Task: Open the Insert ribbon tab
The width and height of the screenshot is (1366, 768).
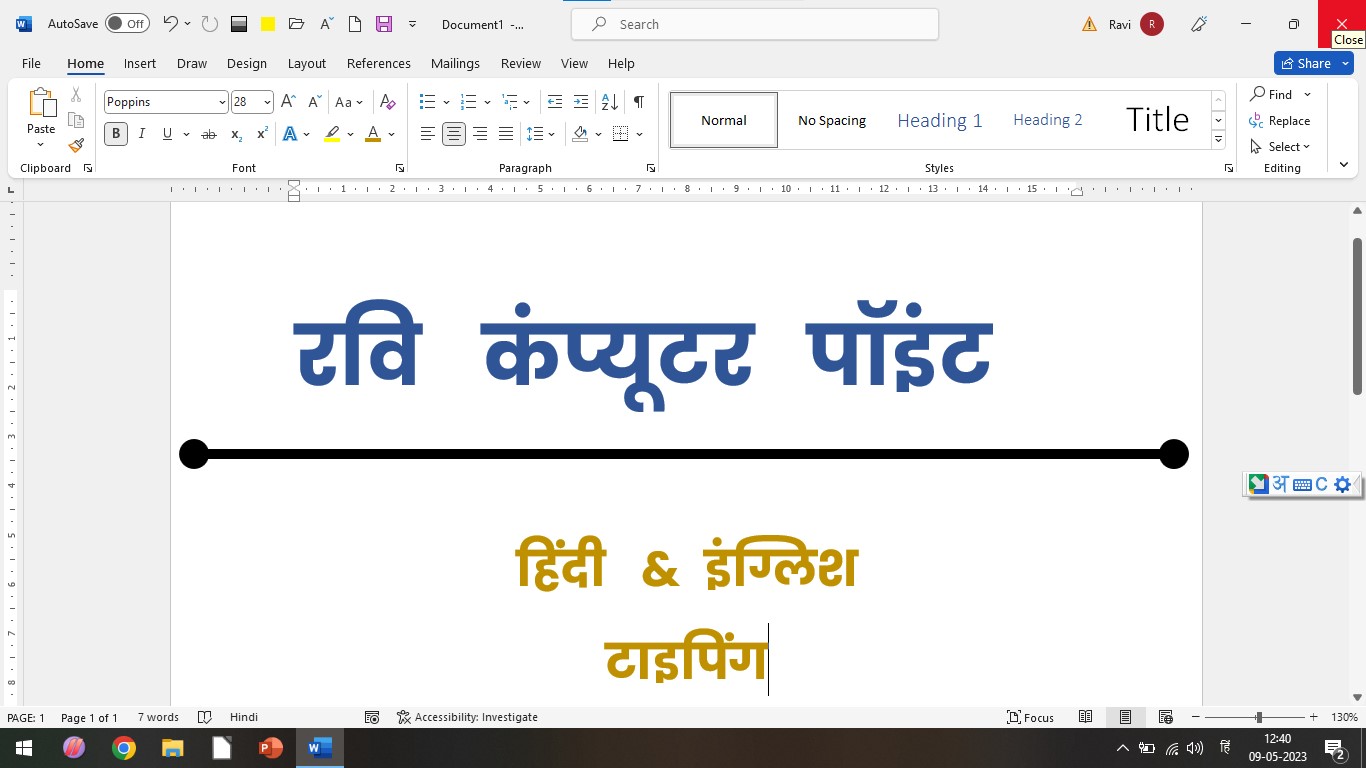Action: click(139, 63)
